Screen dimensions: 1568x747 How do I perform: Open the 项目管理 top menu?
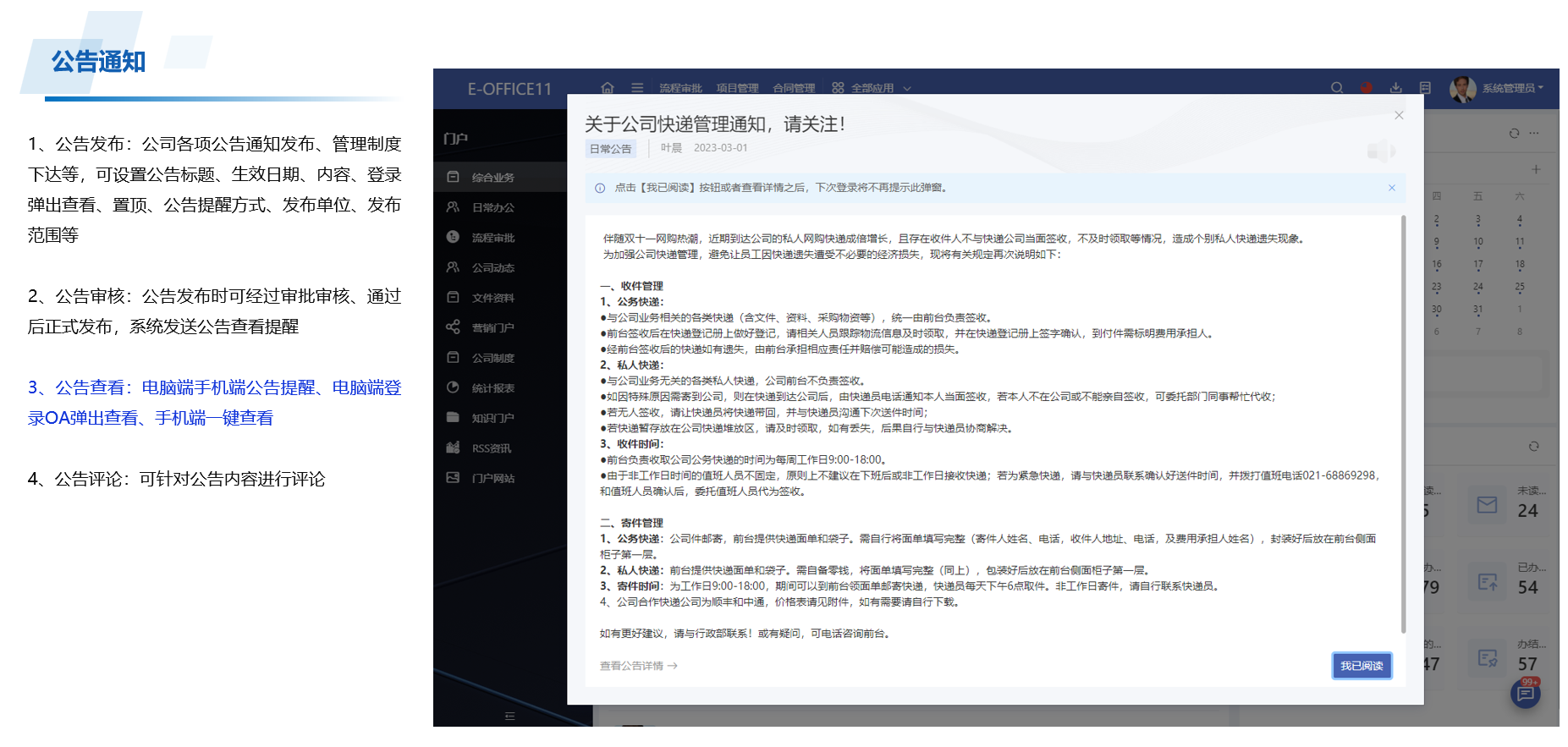pos(737,88)
